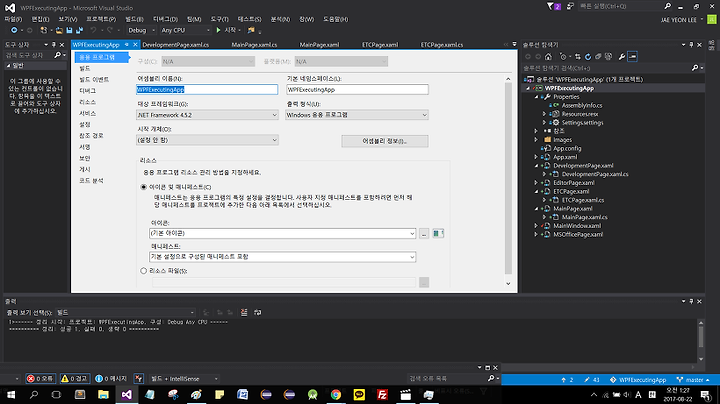Toggle auto-hide pin on Toolbox panel
Screen dimensions: 720x404
click(x=54, y=45)
